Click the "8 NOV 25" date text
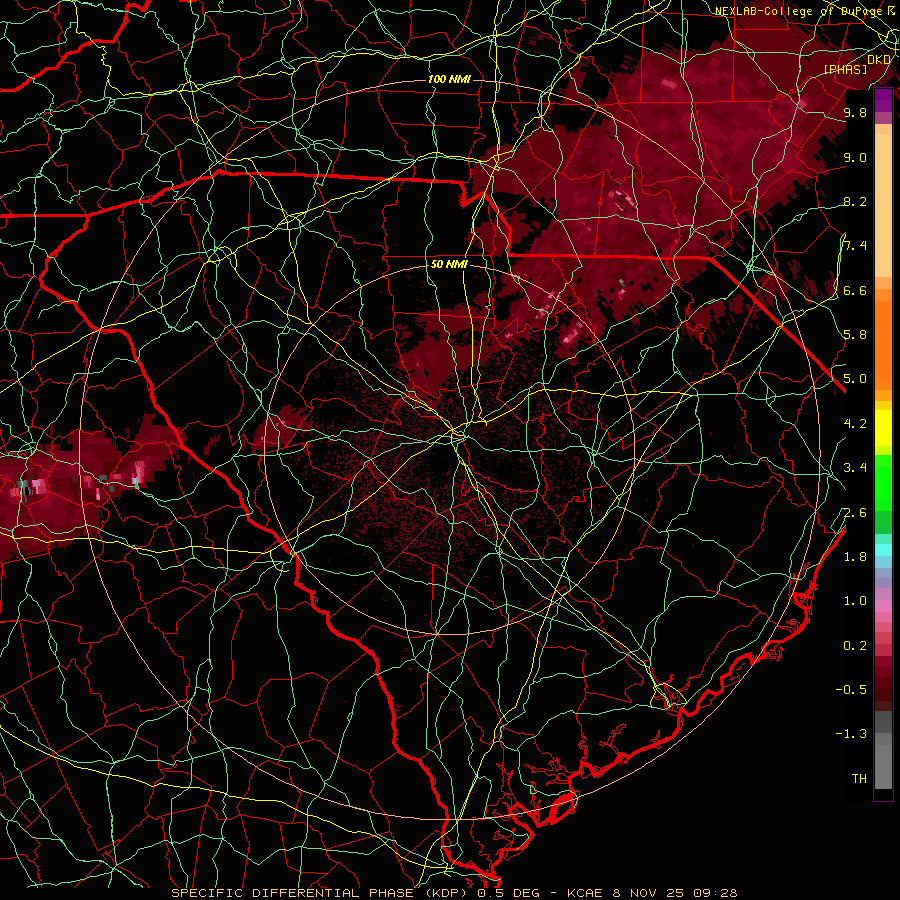Screen dimensions: 900x900 tap(646, 893)
